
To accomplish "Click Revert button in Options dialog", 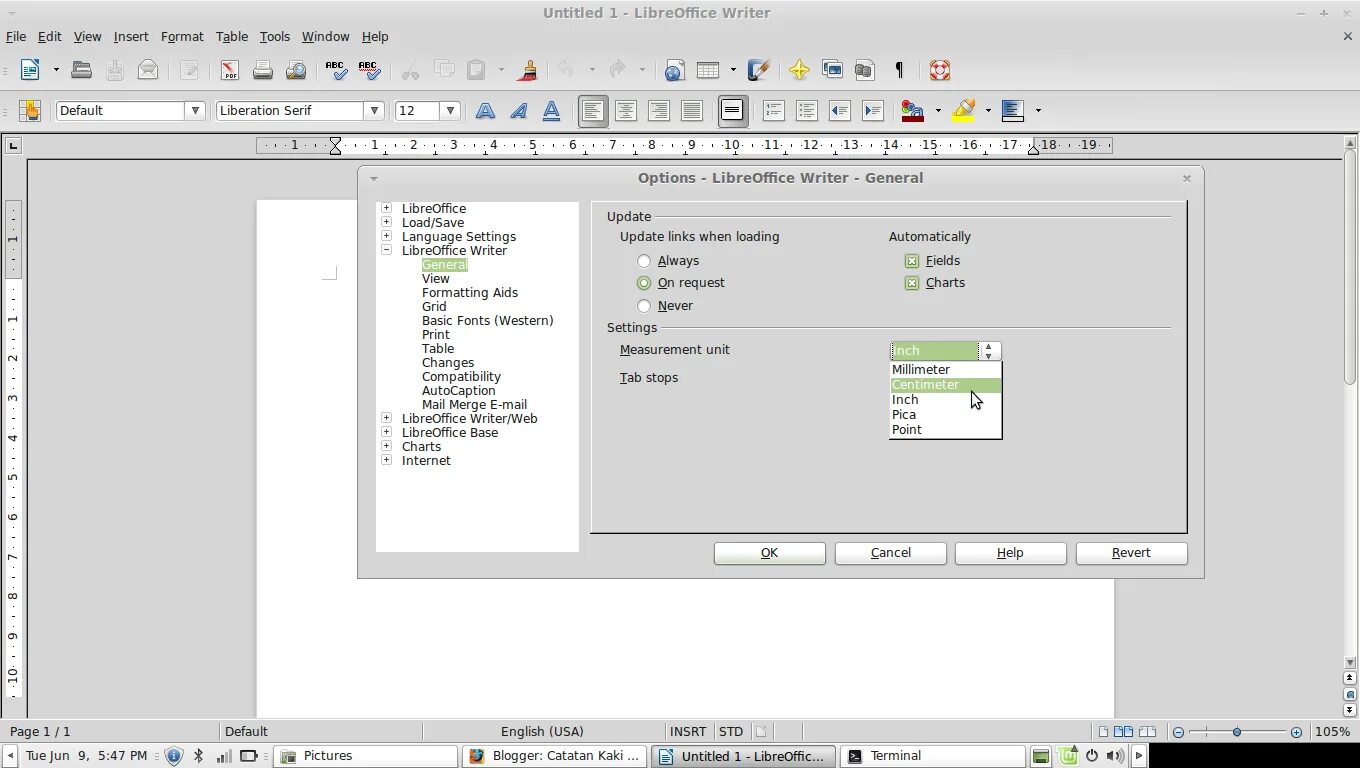I will [x=1132, y=553].
